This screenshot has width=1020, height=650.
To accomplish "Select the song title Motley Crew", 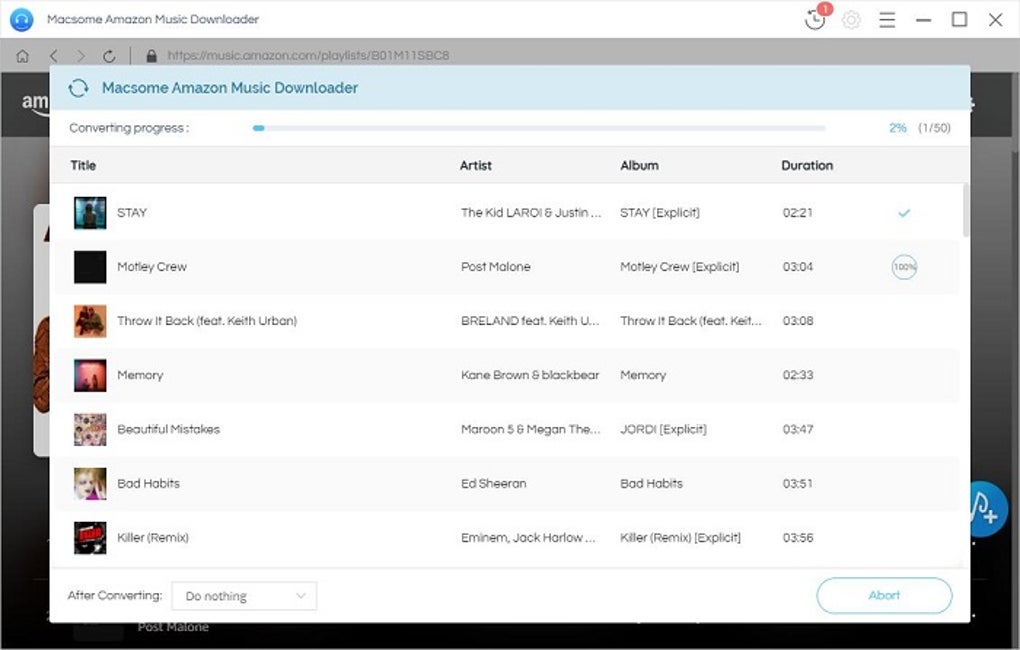I will [x=152, y=267].
